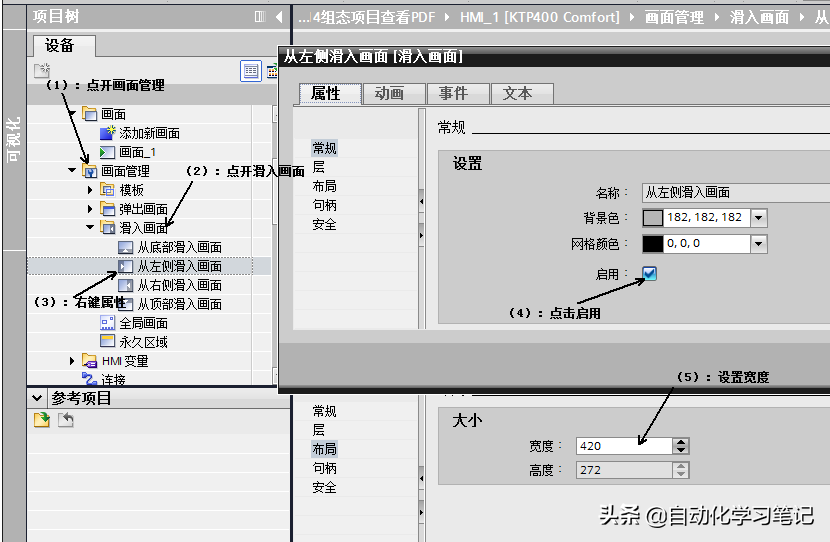Screen dimensions: 830x542
Task: Click the 从左侧滑入画面 icon
Action: (x=125, y=266)
